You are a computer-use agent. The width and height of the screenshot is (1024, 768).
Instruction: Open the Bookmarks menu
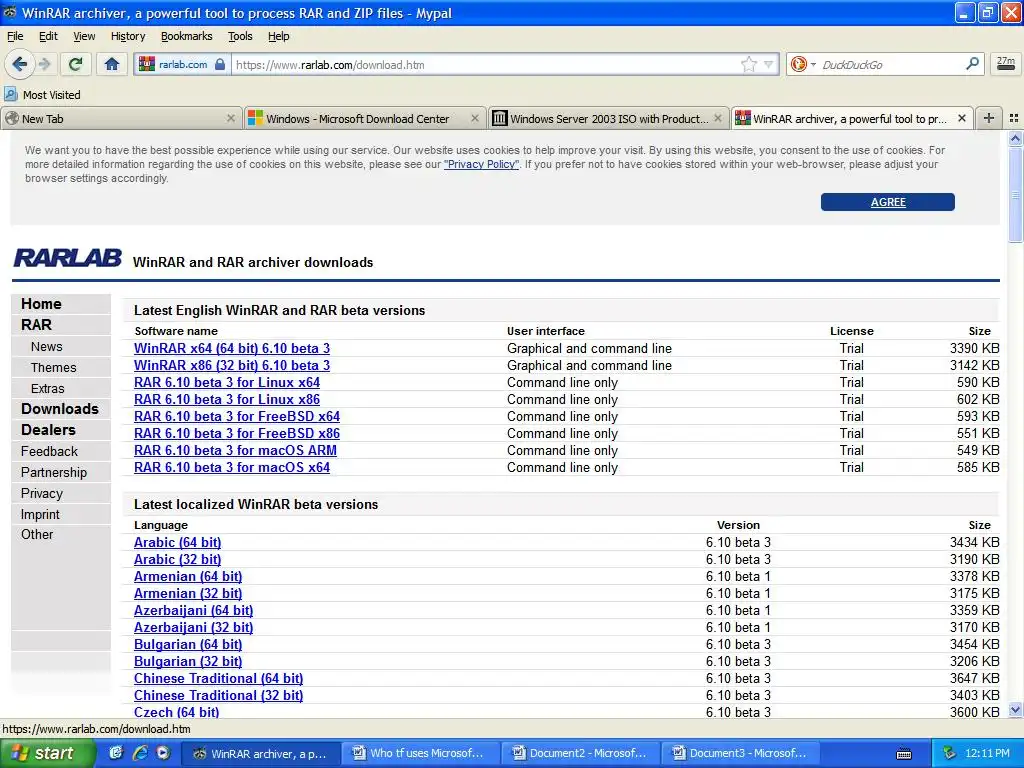coord(187,37)
